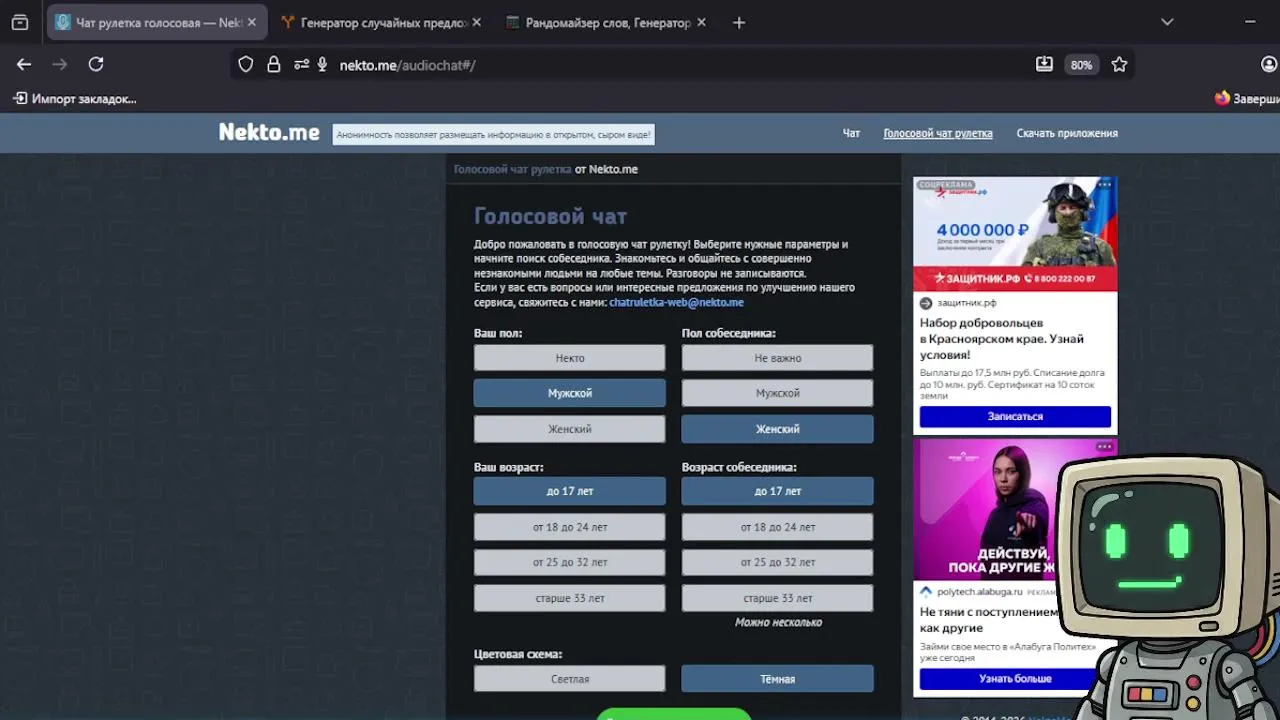Open Скачать приложения in the header

tap(1067, 133)
